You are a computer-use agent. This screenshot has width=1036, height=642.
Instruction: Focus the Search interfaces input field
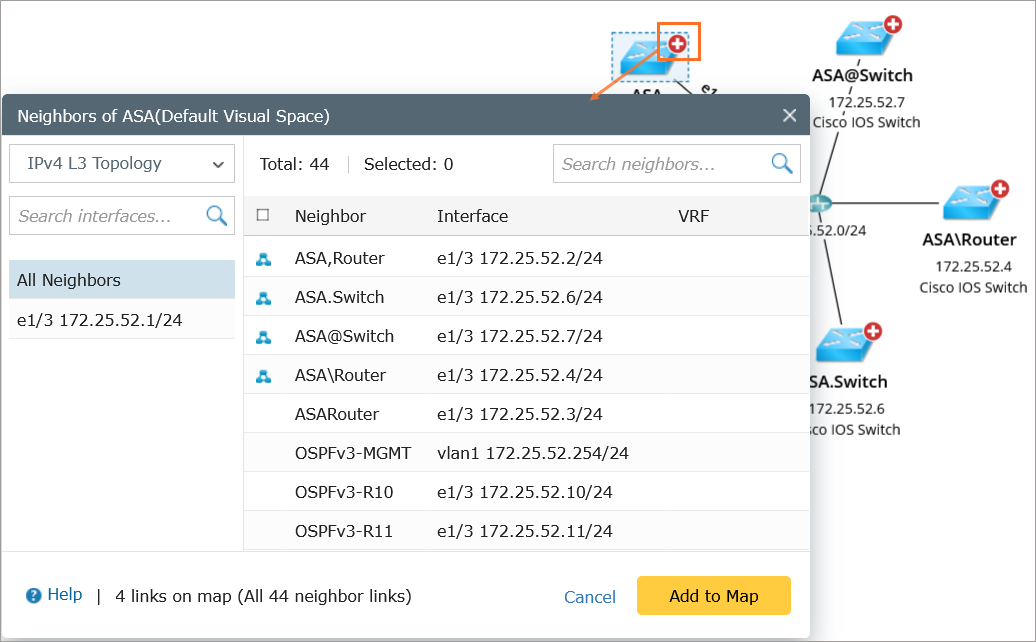(x=108, y=216)
